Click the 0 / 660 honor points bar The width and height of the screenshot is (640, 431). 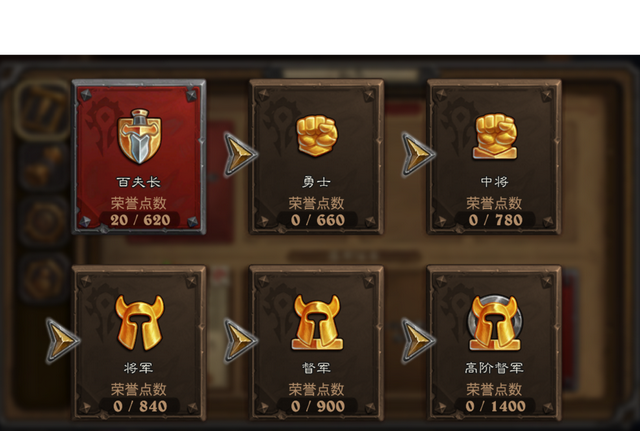click(x=317, y=220)
